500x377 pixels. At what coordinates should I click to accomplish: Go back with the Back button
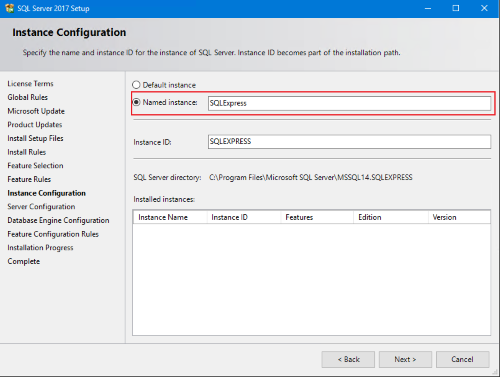348,359
